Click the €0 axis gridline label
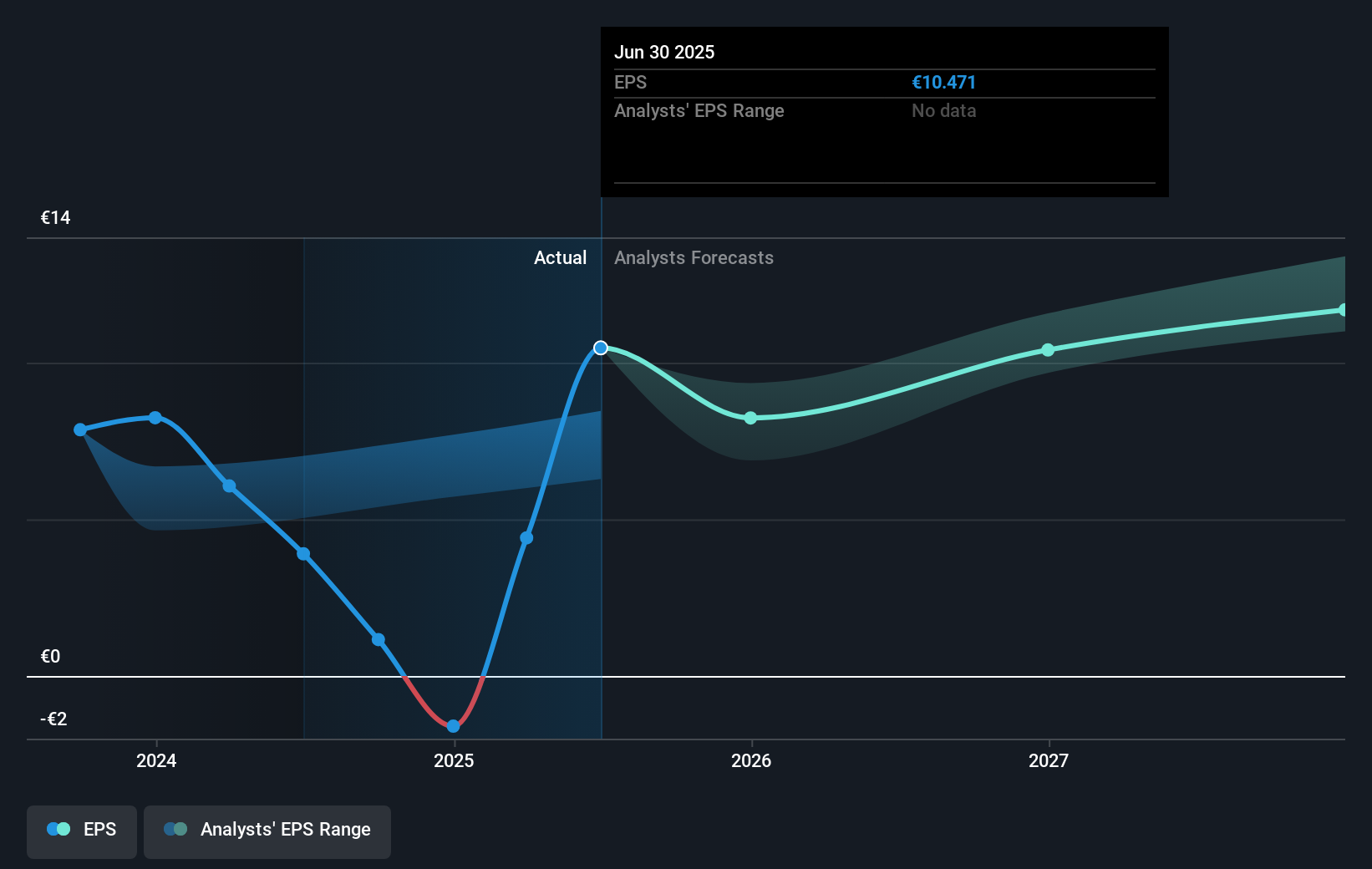 pyautogui.click(x=50, y=657)
